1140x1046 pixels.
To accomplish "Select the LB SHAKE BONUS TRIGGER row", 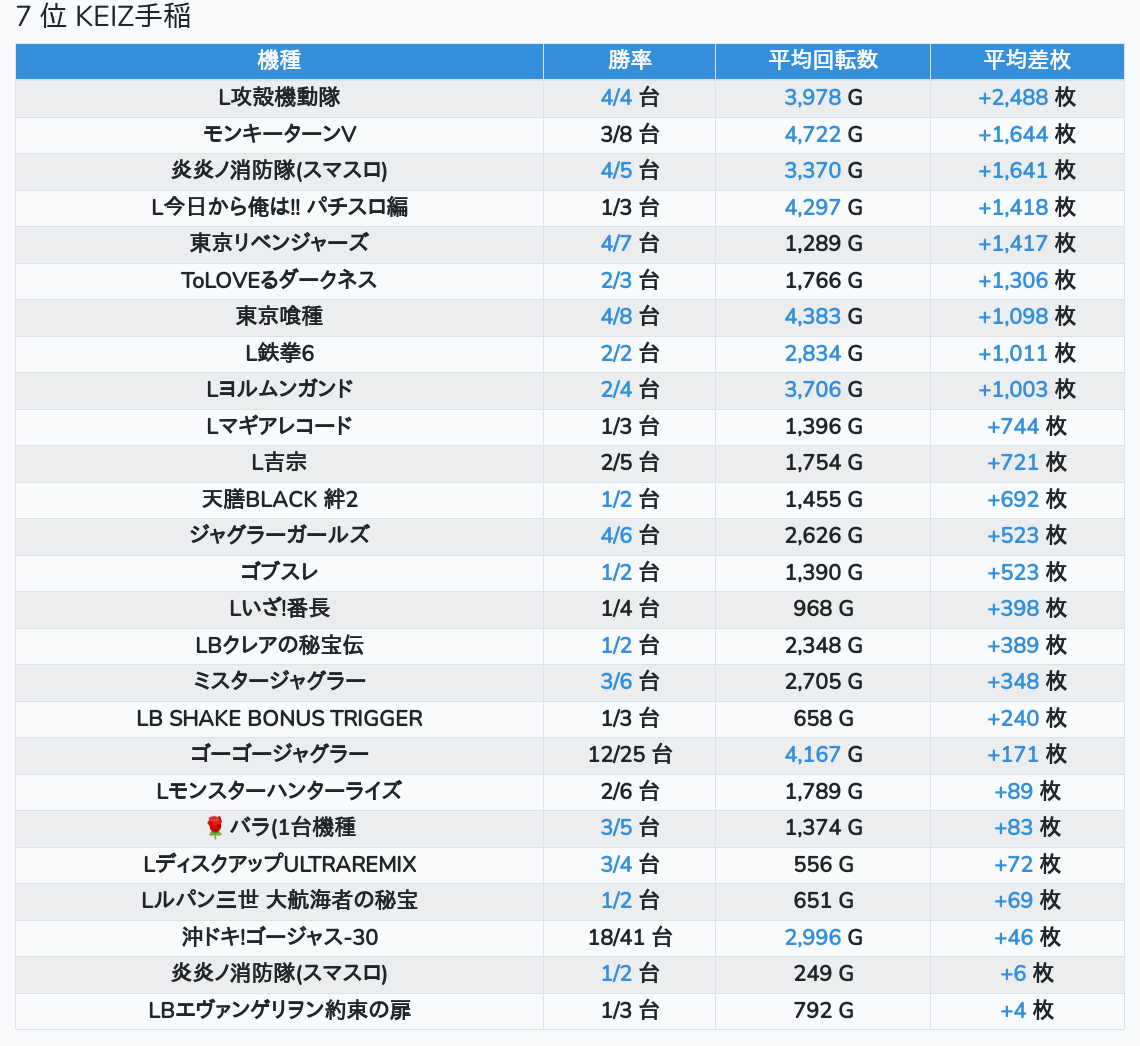I will 279,718.
